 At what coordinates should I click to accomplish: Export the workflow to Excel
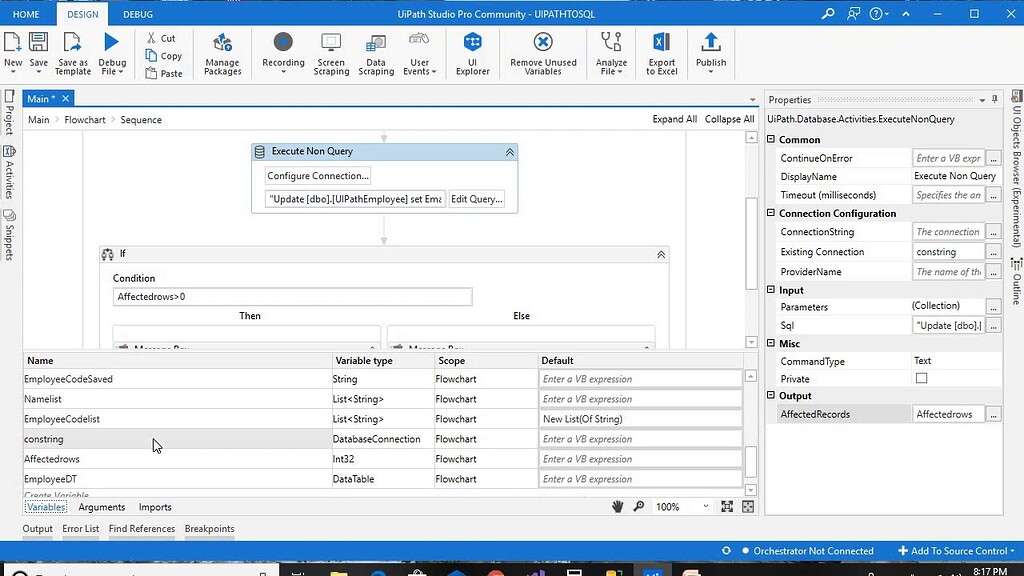(662, 54)
